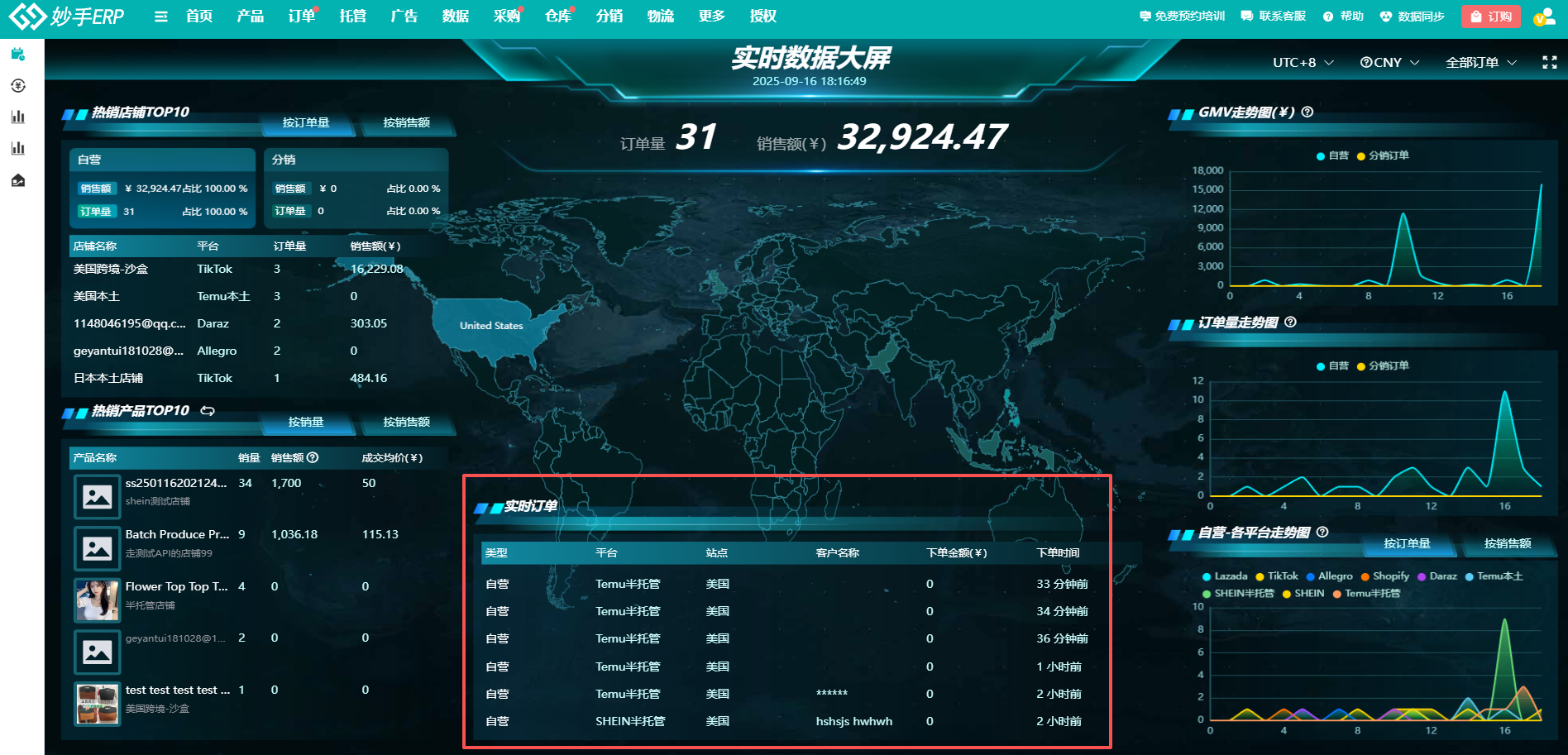The image size is (1568, 755).
Task: Select 按订单量 tab in 热销店铺TOP10
Action: (x=306, y=122)
